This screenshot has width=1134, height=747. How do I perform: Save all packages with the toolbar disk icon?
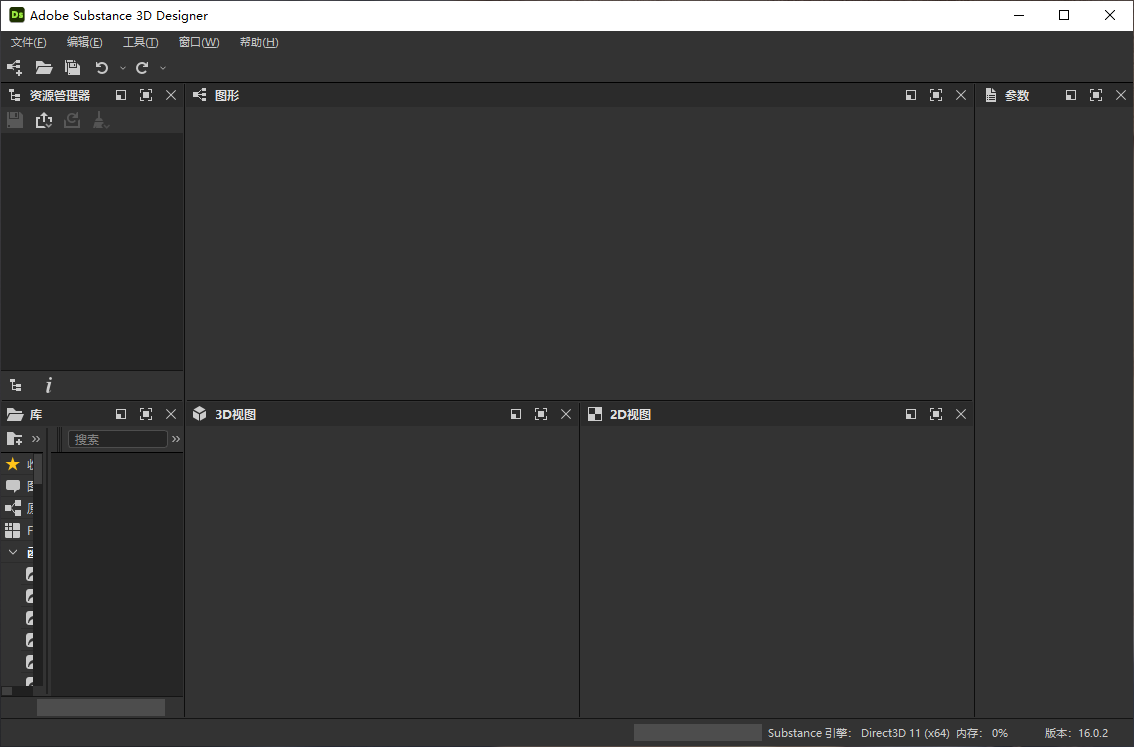pos(72,67)
